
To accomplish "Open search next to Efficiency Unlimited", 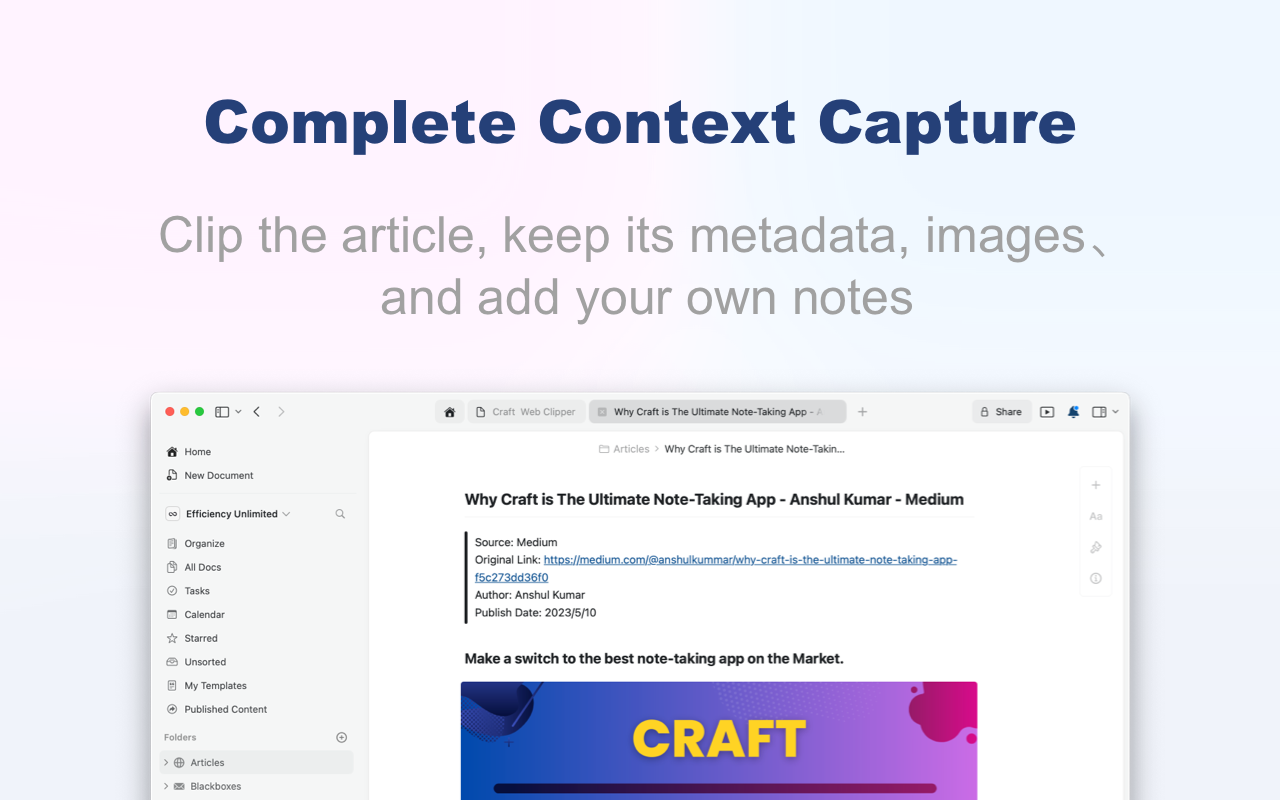I will tap(340, 513).
